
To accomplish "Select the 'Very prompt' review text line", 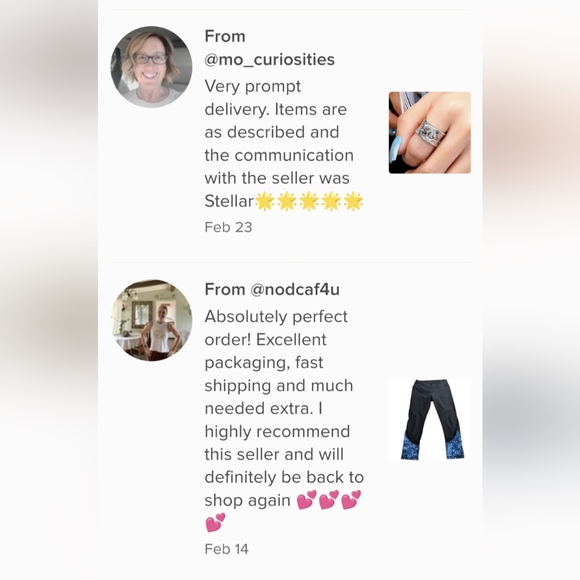I will click(x=253, y=87).
